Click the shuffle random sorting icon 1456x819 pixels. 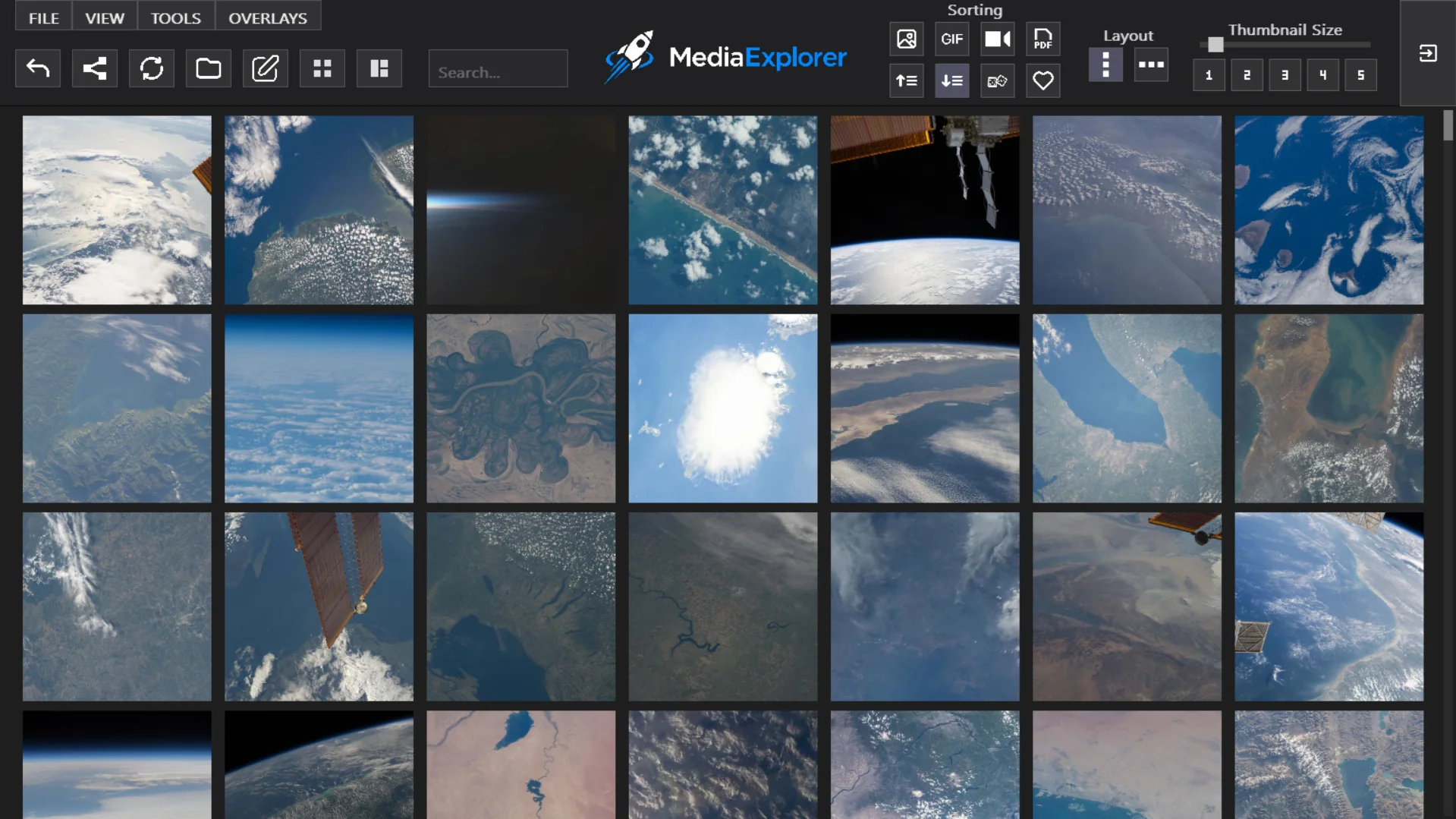point(998,80)
